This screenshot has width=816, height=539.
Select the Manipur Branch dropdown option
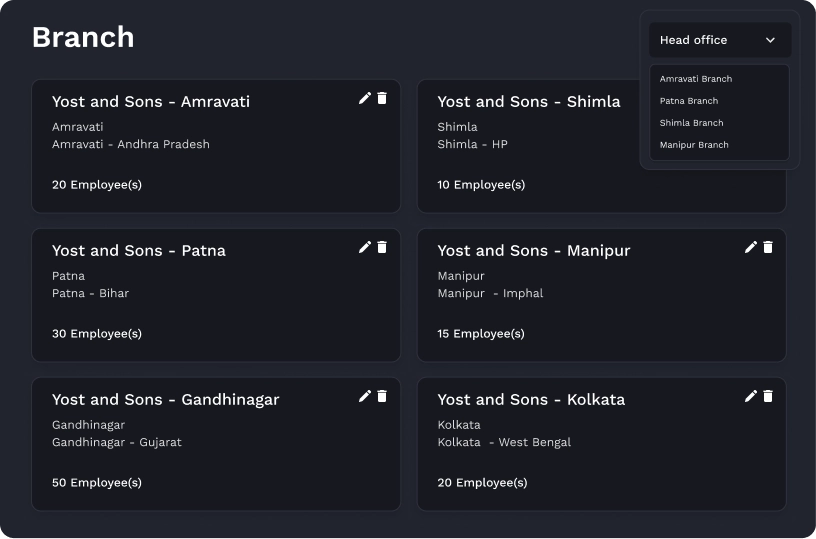[694, 145]
